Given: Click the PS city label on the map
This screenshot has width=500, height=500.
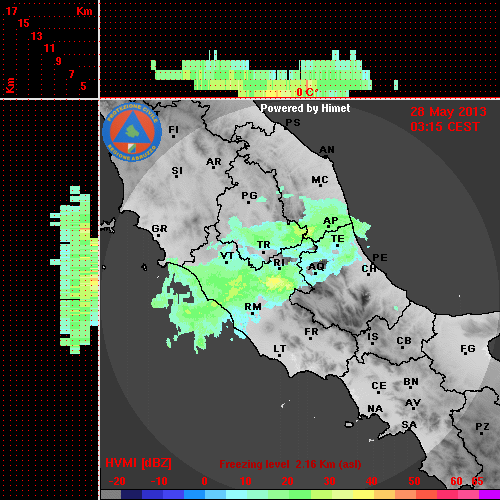Looking at the screenshot, I should pyautogui.click(x=293, y=123).
